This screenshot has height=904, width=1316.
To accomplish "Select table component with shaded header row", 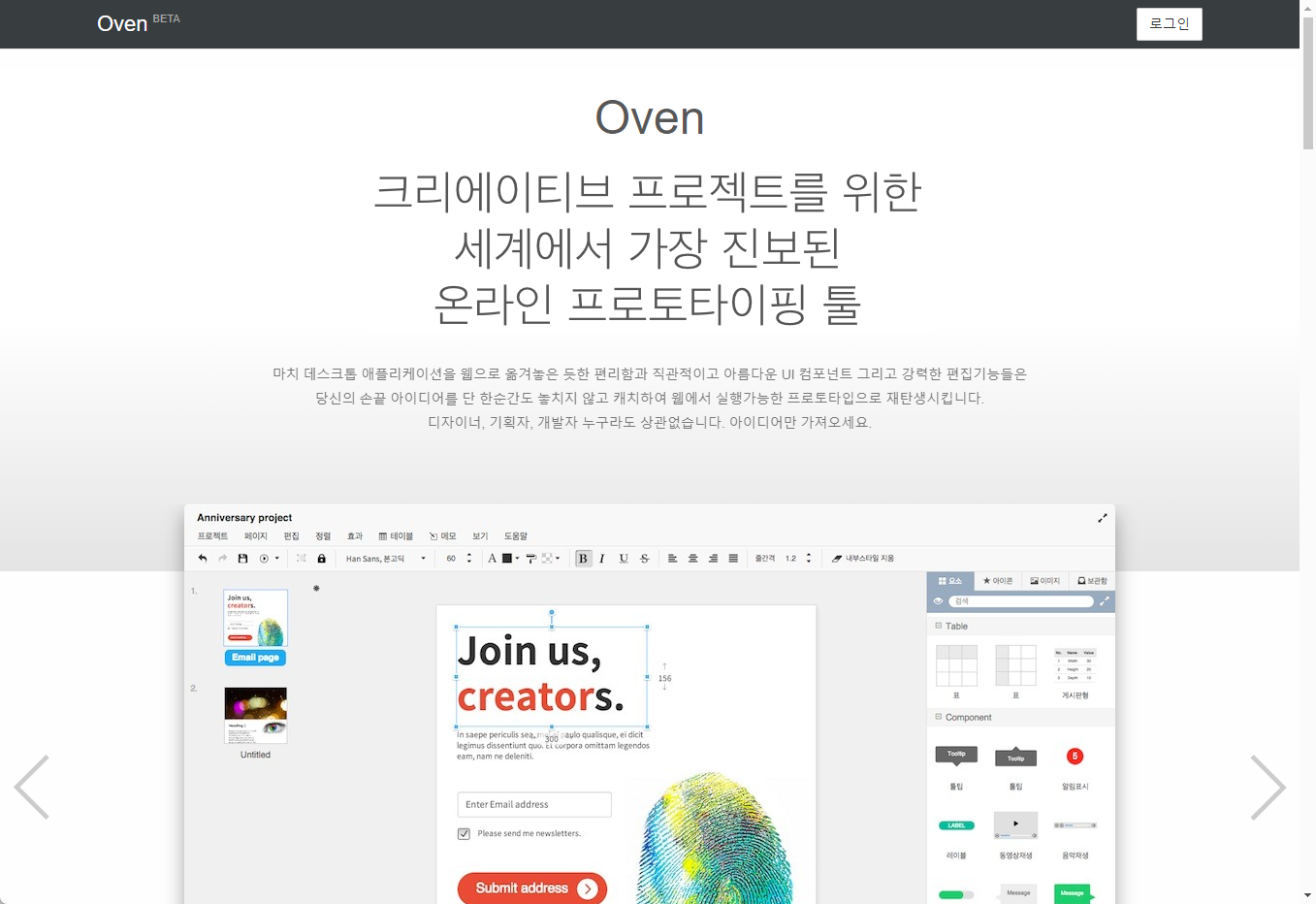I will (x=956, y=665).
